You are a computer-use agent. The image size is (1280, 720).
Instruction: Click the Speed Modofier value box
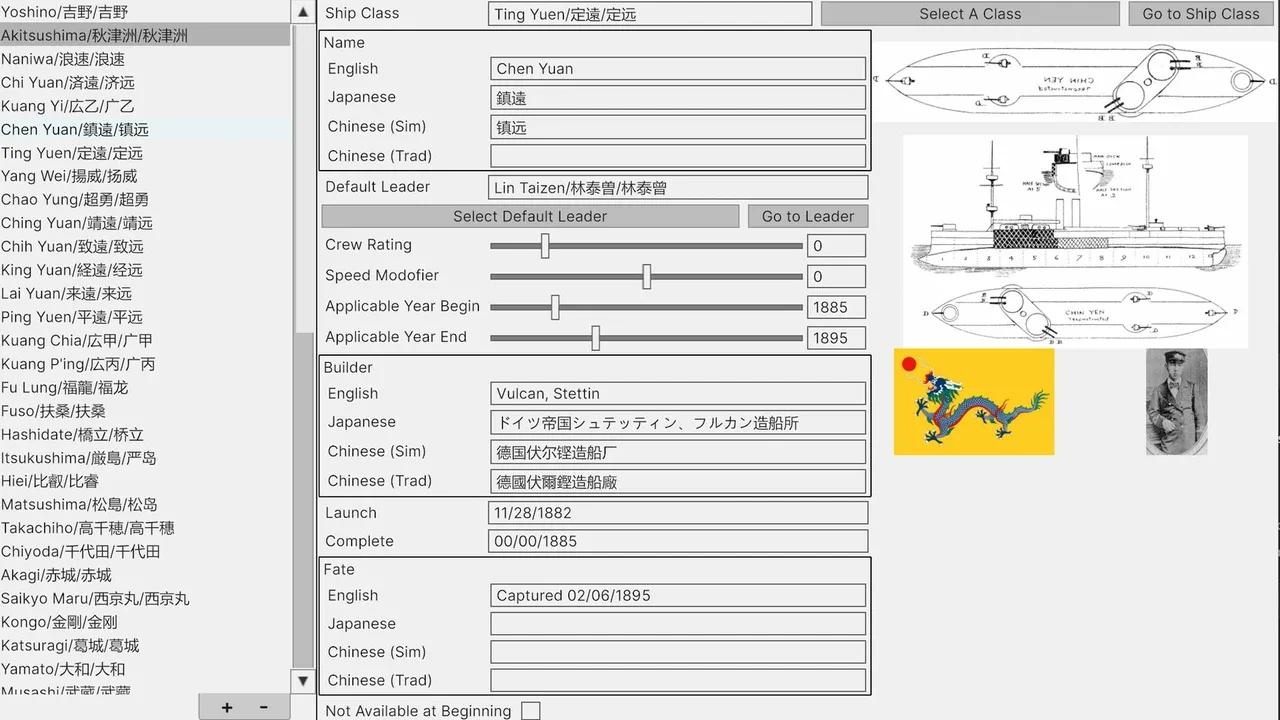(x=836, y=276)
